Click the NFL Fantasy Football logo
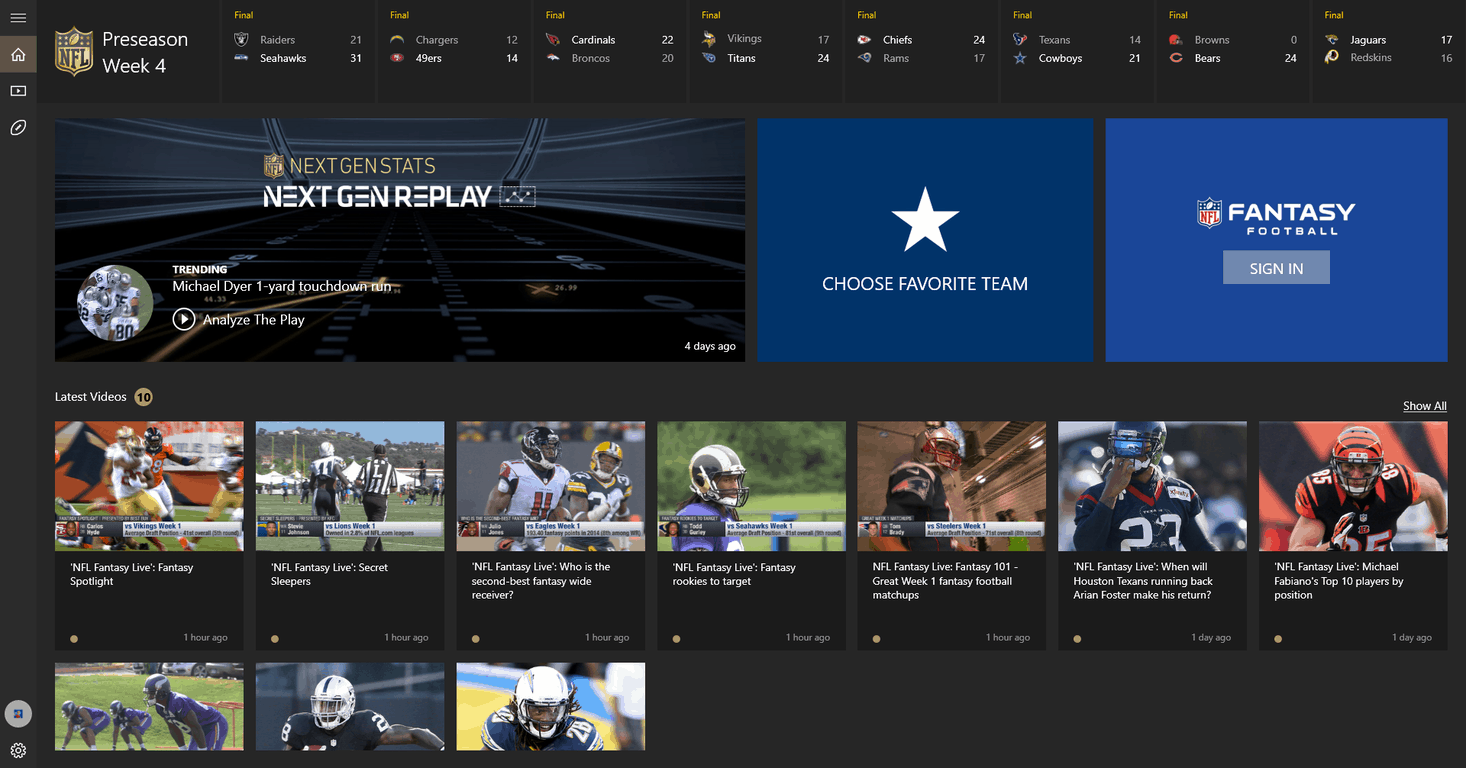Viewport: 1466px width, 768px height. [1276, 217]
